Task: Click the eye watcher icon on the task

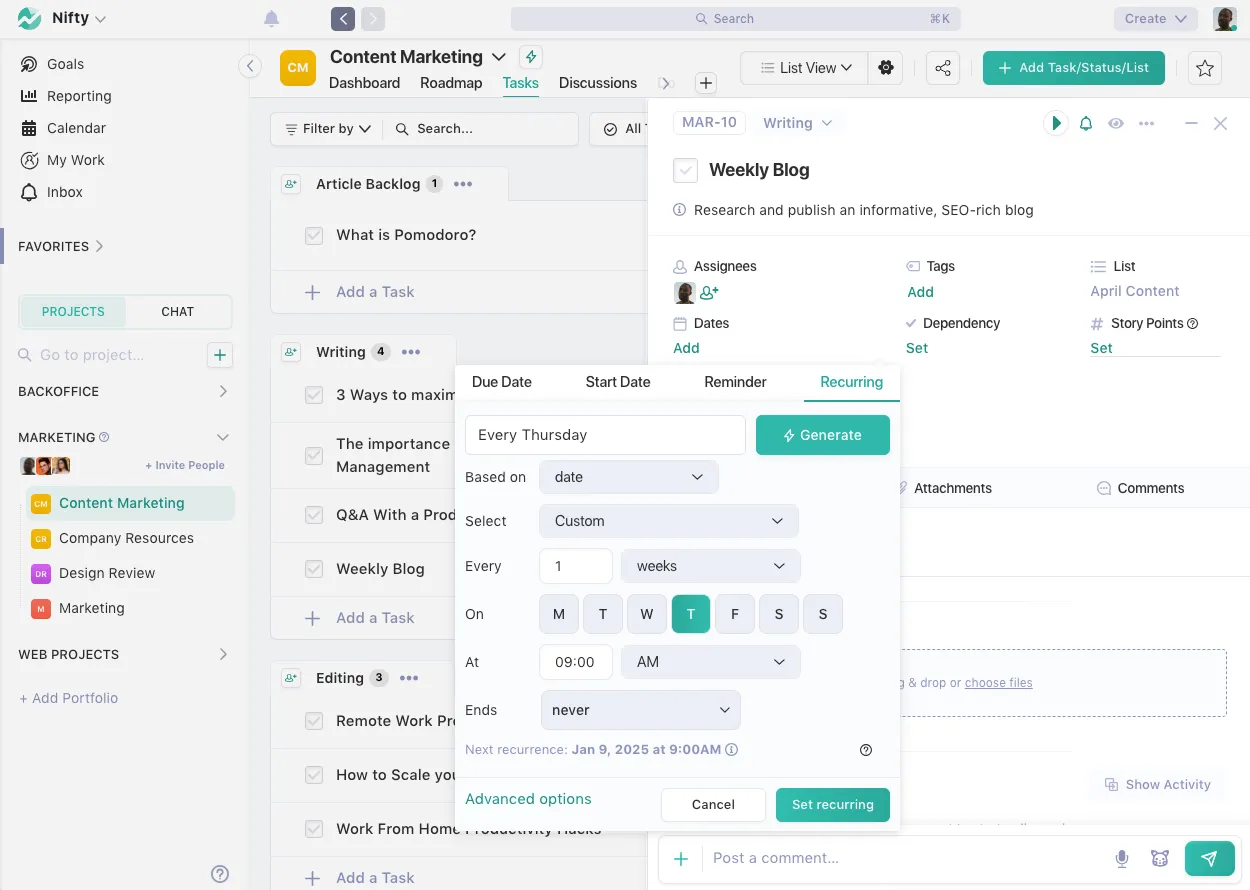Action: point(1116,122)
